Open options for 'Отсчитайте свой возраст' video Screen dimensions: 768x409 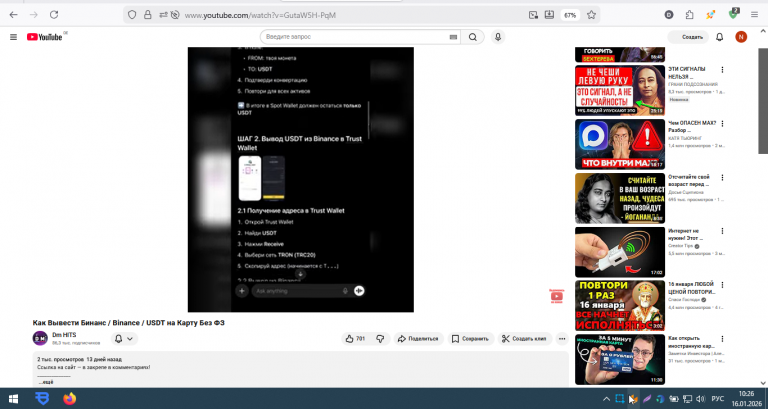point(722,178)
